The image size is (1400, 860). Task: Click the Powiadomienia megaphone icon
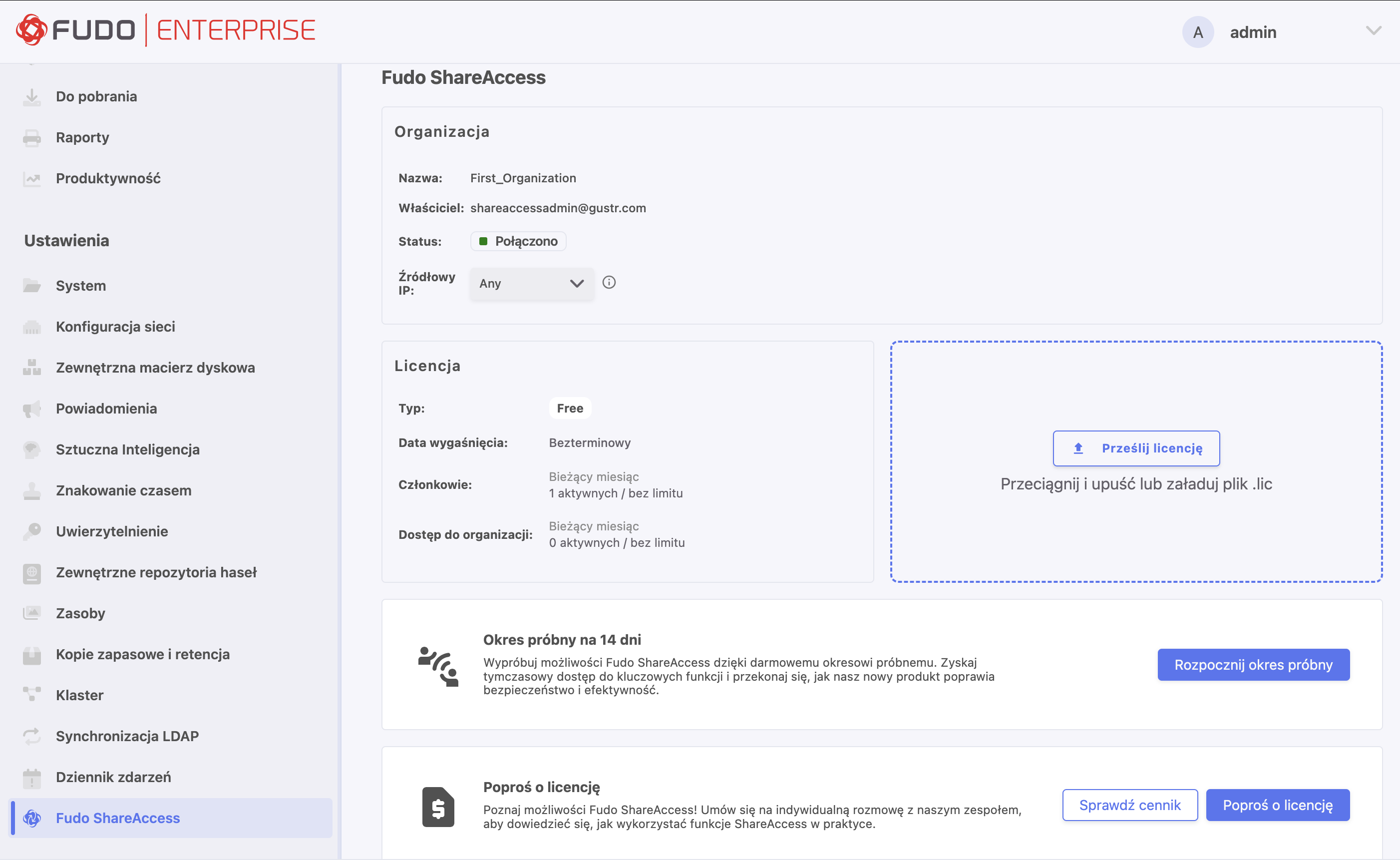(x=32, y=409)
